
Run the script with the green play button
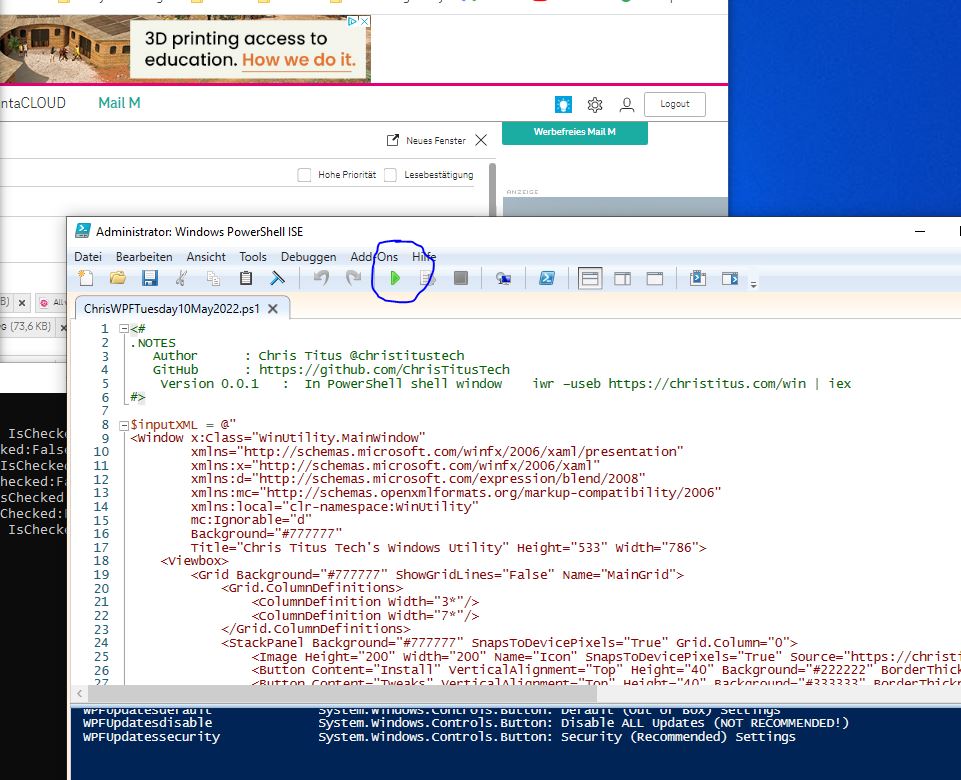pyautogui.click(x=395, y=278)
